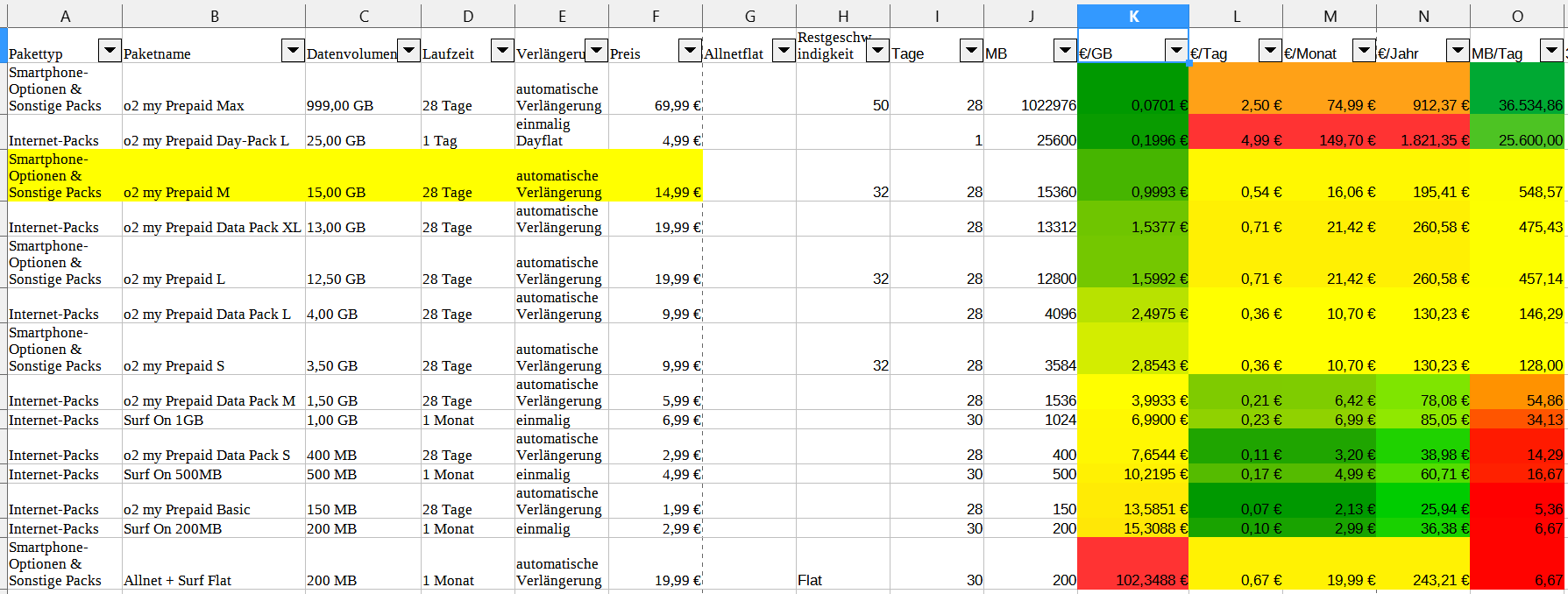The image size is (1568, 594).
Task: Click the cell 'o2 my Prepaid S'
Action: [214, 349]
